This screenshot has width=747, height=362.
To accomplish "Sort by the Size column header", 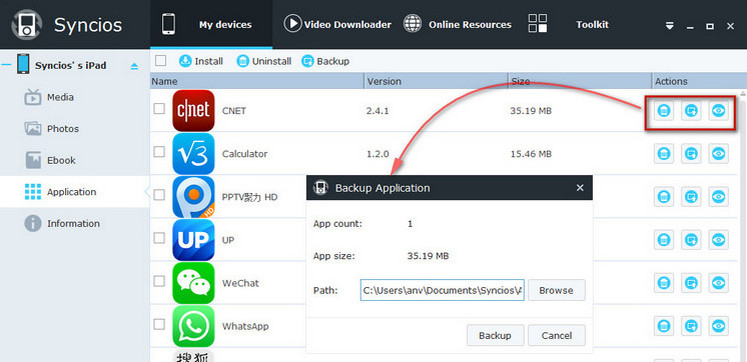I will (x=580, y=81).
